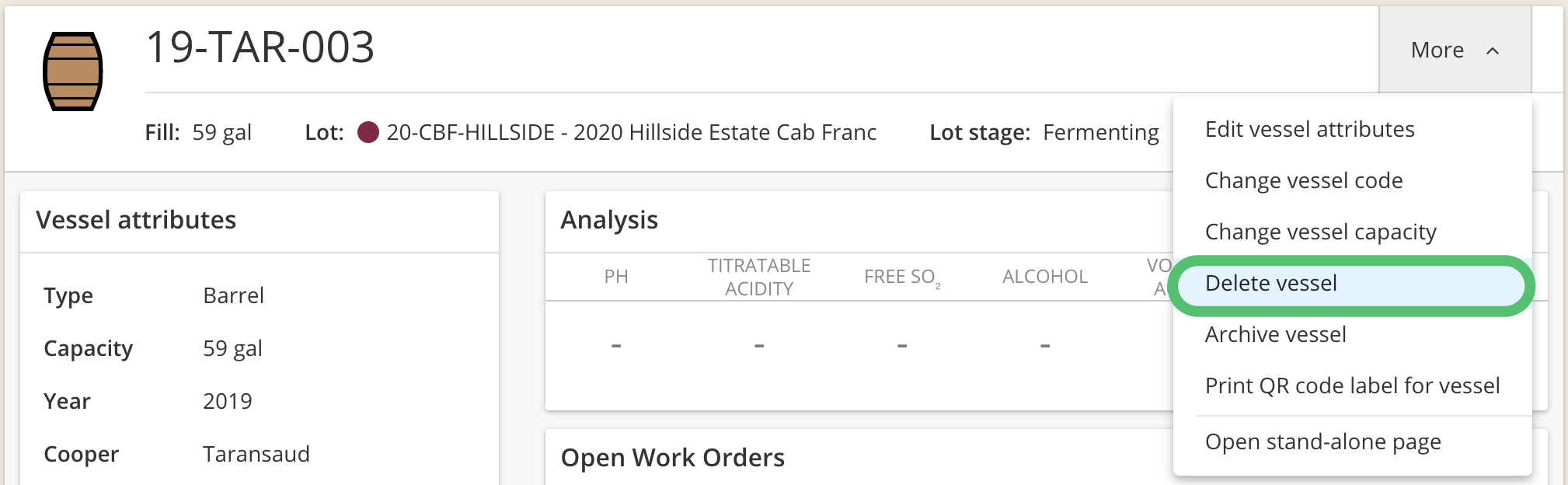Open stand-alone page option
The width and height of the screenshot is (1568, 485).
coord(1322,441)
